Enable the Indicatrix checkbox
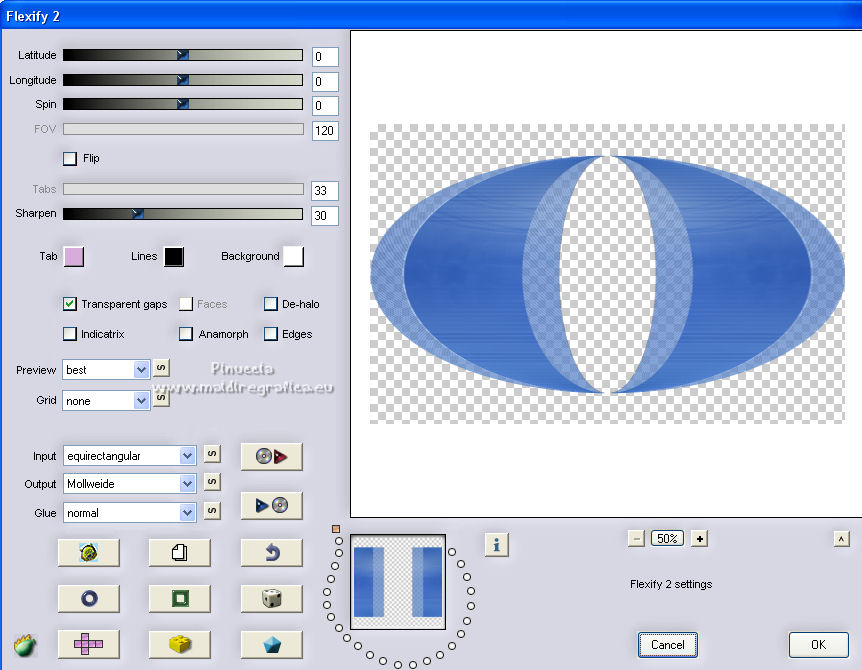This screenshot has height=670, width=862. [x=70, y=334]
